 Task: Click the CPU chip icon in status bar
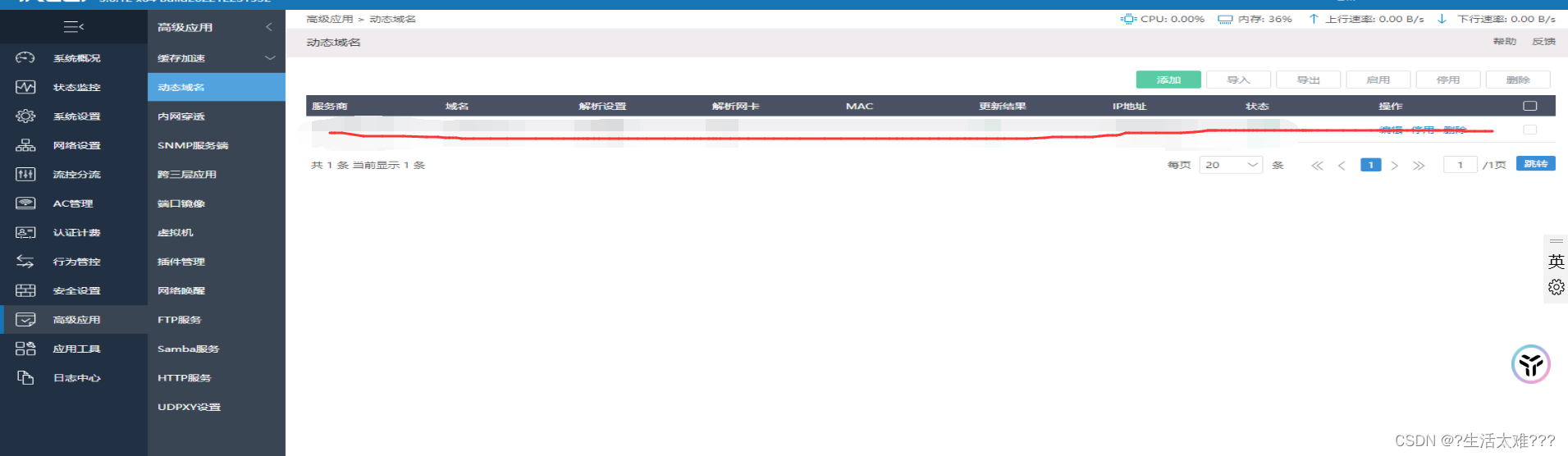(1128, 19)
